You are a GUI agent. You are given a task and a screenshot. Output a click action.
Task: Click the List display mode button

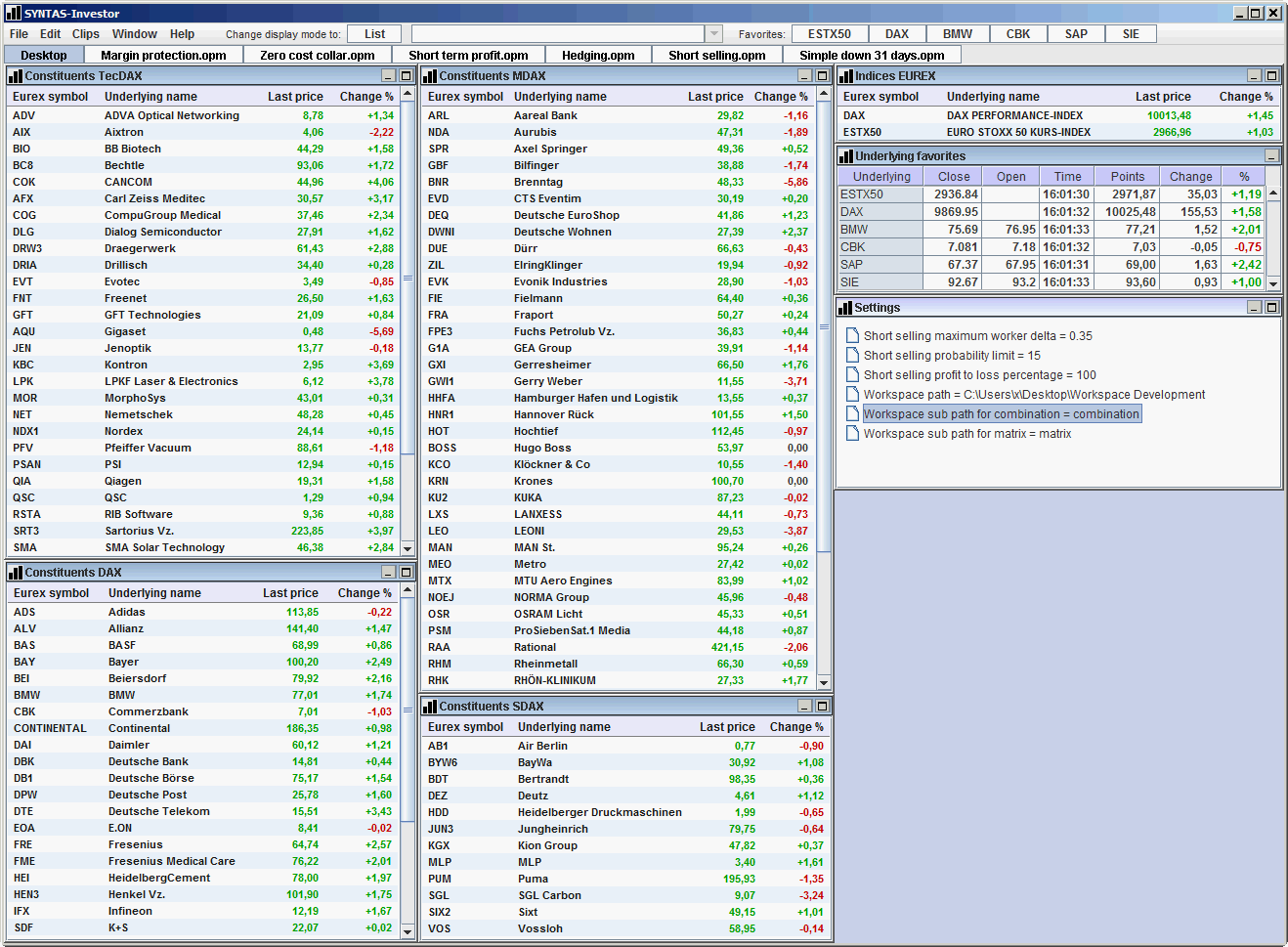(x=375, y=34)
